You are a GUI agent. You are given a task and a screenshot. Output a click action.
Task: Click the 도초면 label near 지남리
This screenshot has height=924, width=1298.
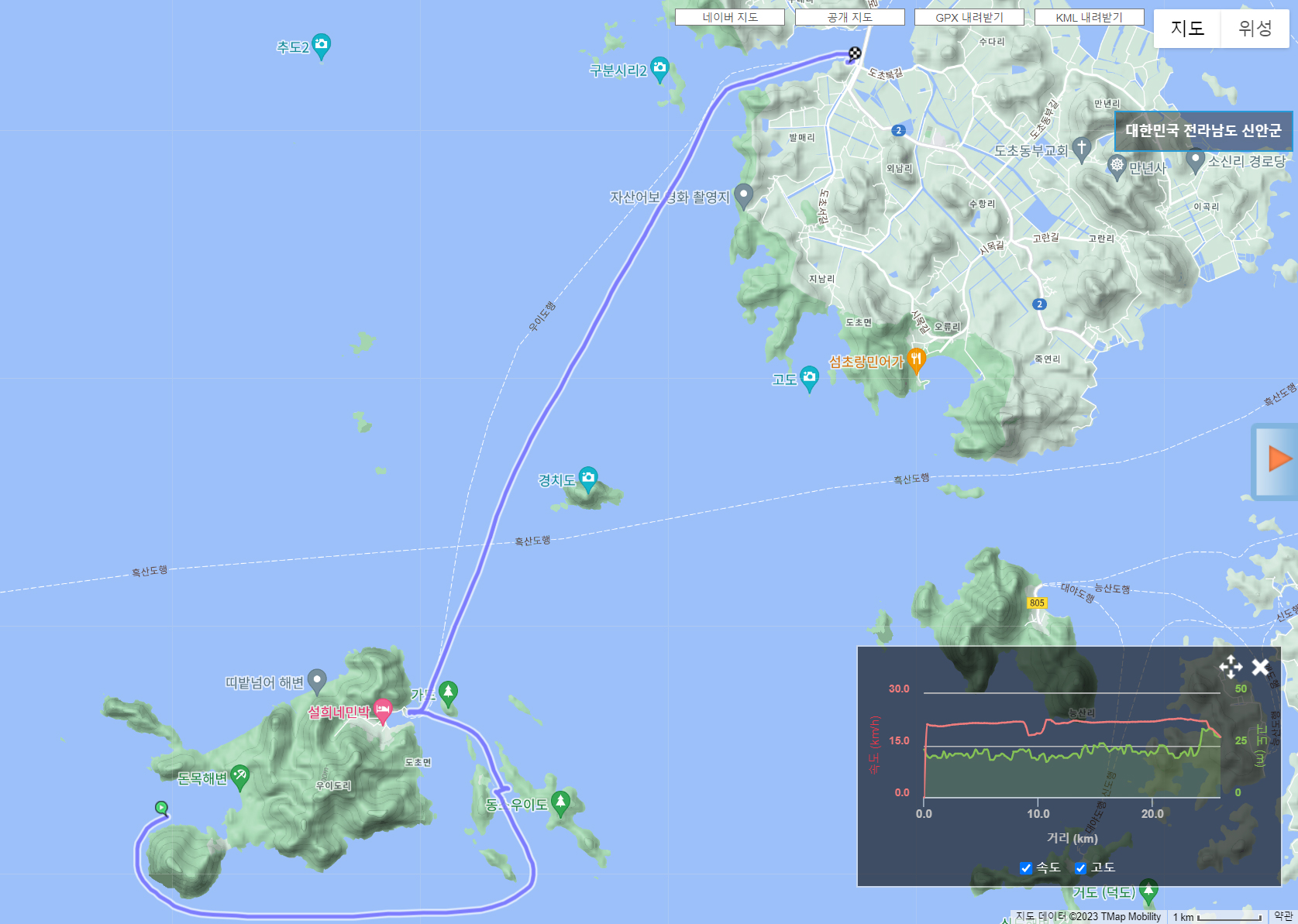[859, 322]
